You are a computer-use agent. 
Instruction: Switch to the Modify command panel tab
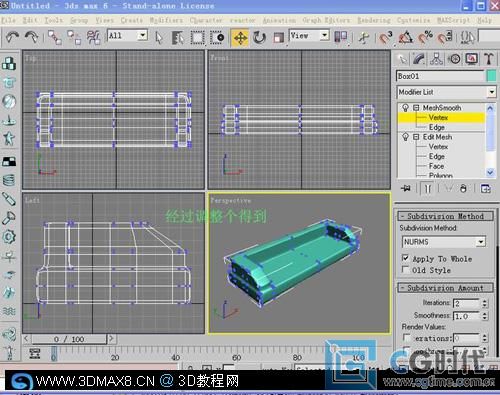419,59
